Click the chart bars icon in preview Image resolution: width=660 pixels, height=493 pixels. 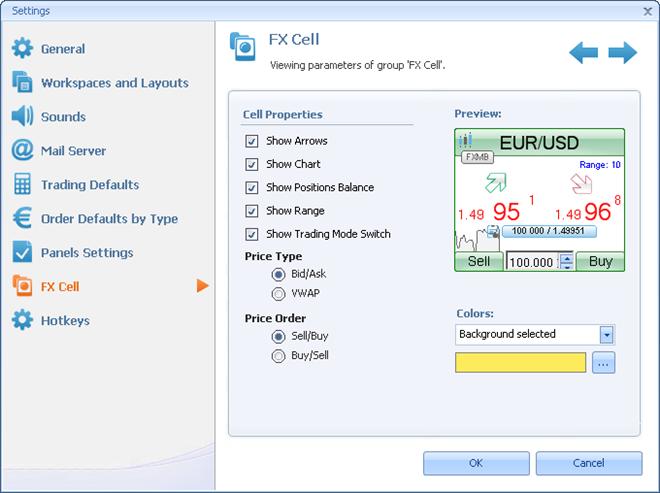tap(465, 140)
